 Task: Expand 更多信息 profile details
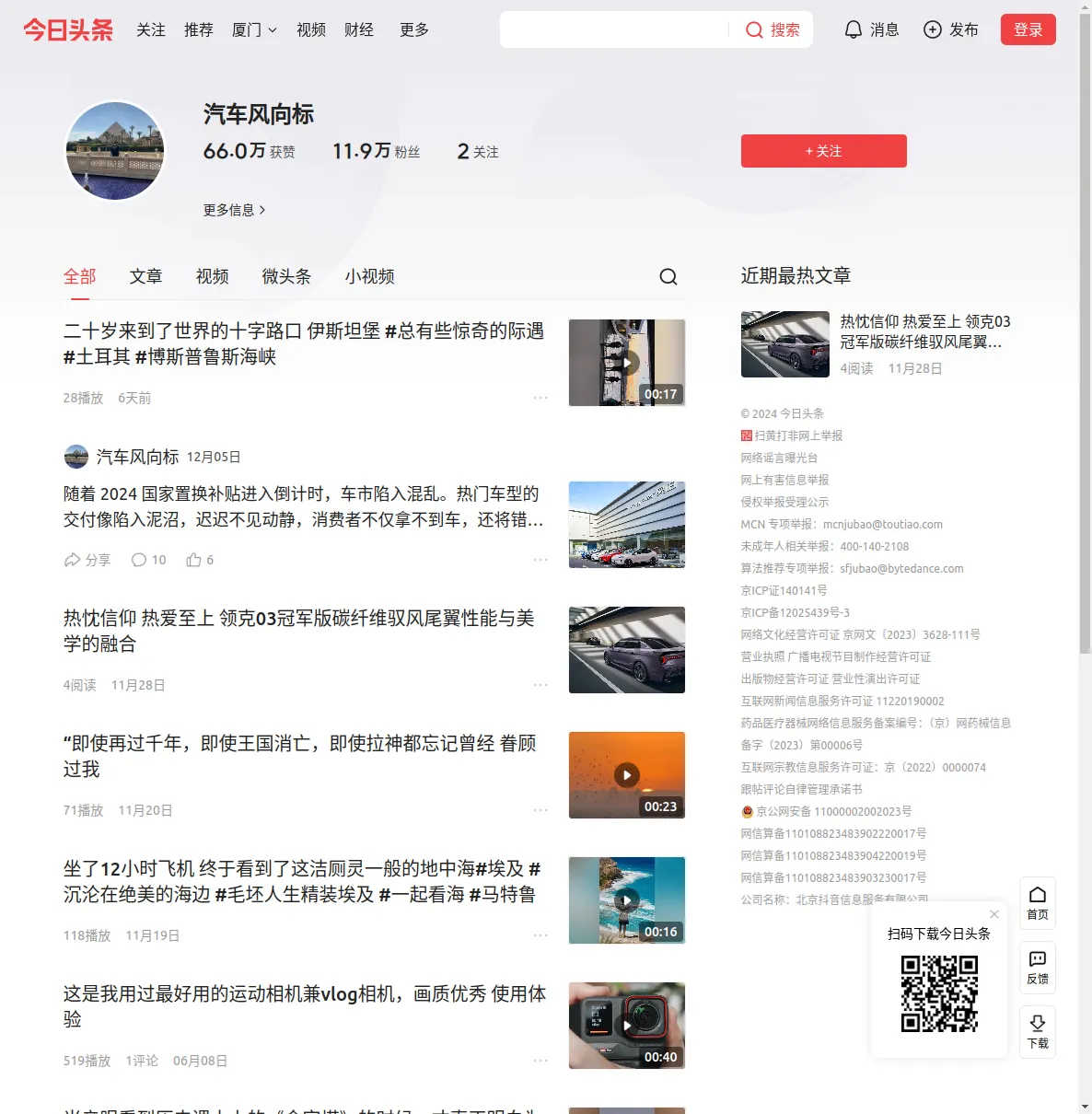pyautogui.click(x=235, y=210)
